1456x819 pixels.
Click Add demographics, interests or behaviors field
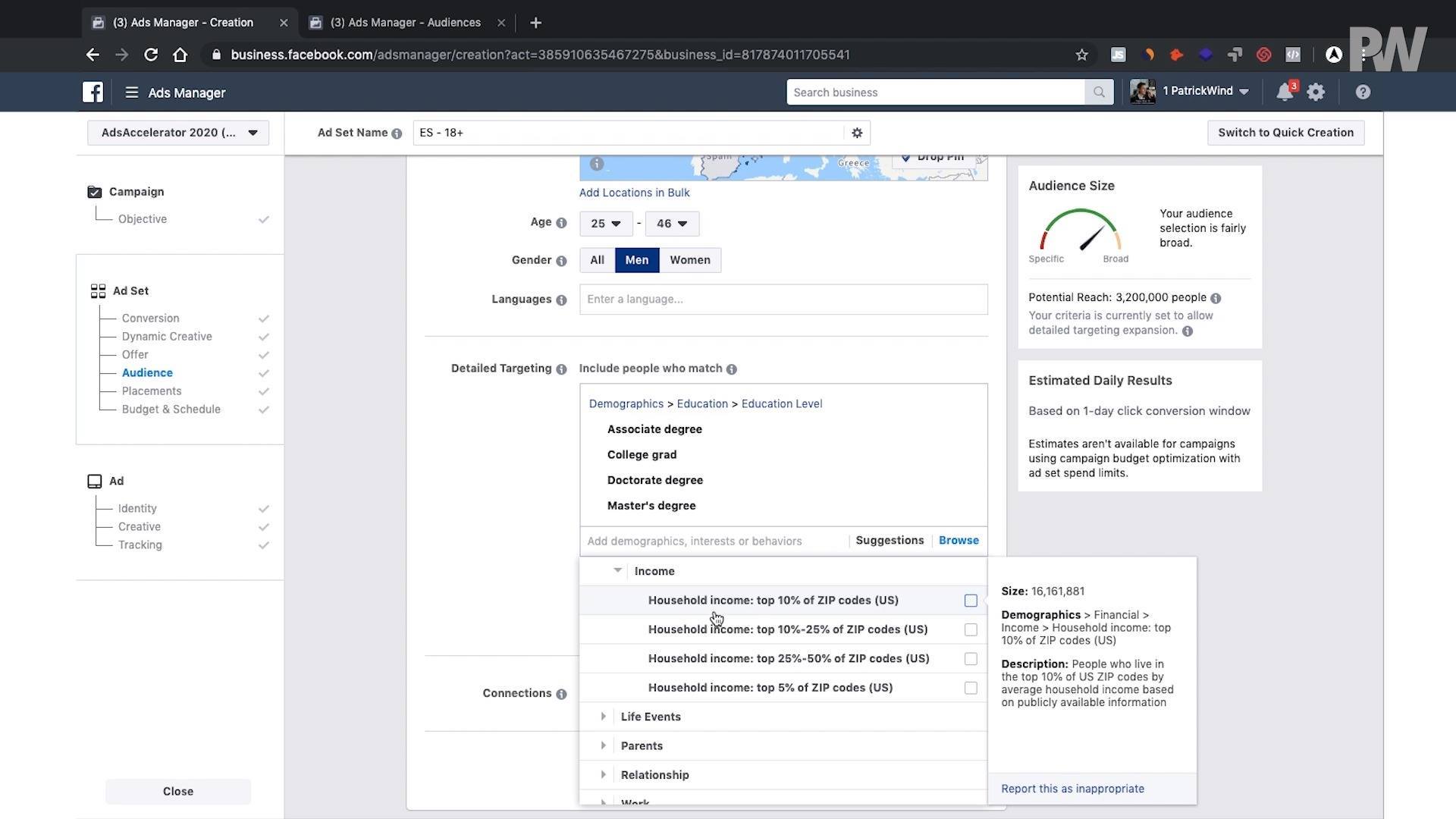coord(714,541)
